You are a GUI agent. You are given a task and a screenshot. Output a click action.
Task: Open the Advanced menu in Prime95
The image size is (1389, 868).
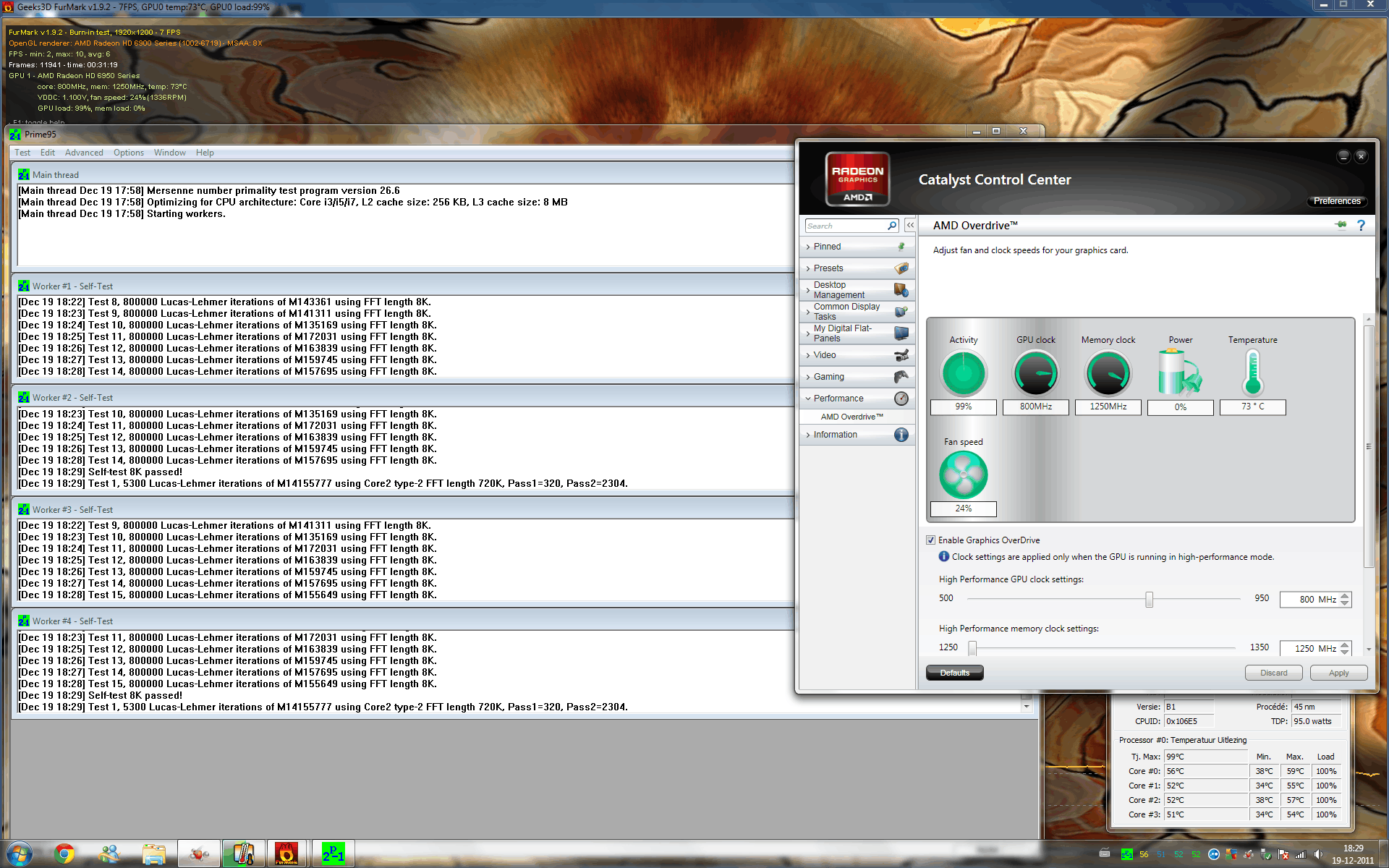84,153
